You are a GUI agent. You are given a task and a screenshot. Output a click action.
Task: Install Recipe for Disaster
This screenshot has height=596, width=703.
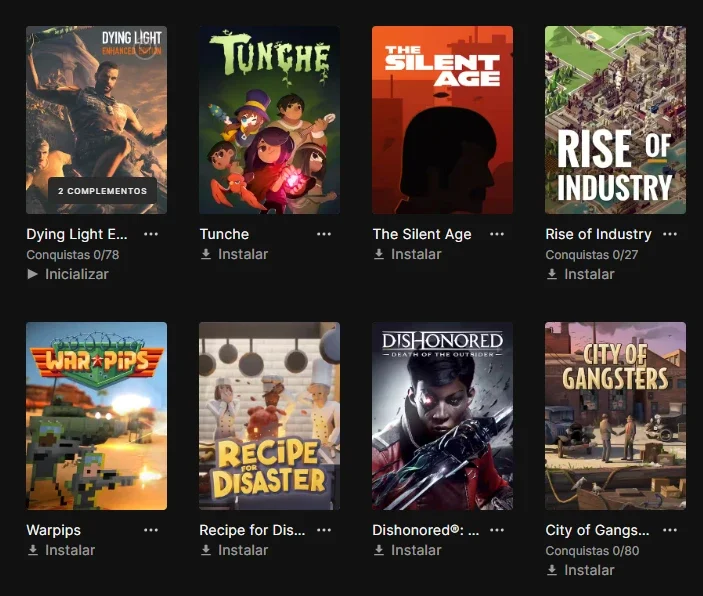234,550
